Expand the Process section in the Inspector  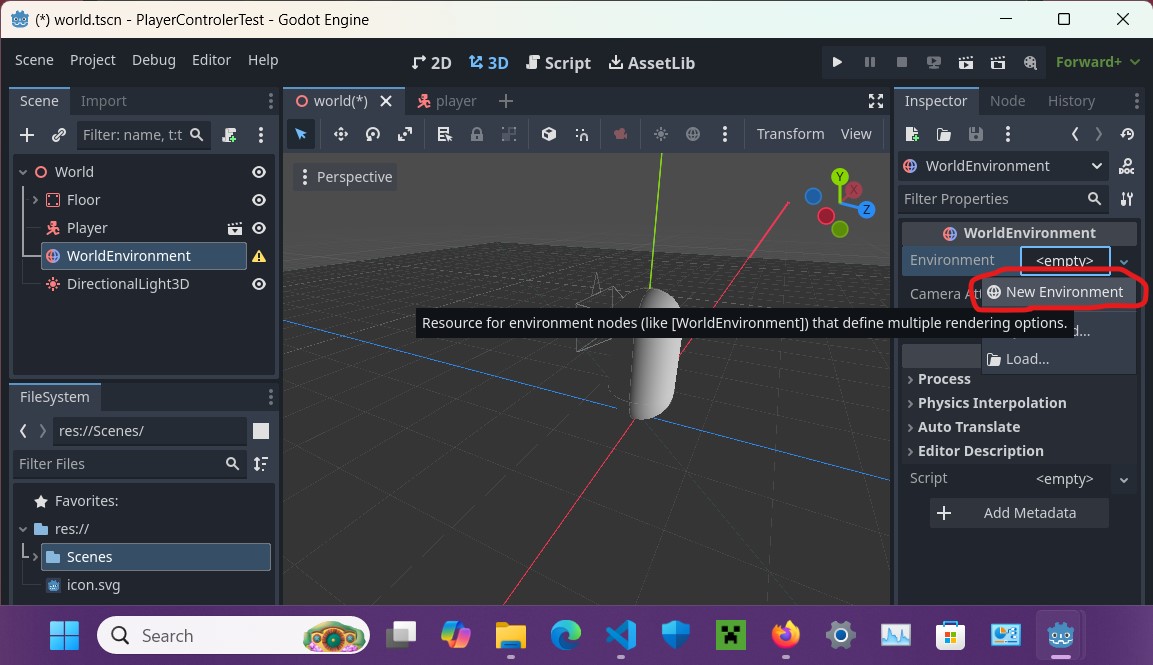pyautogui.click(x=941, y=379)
